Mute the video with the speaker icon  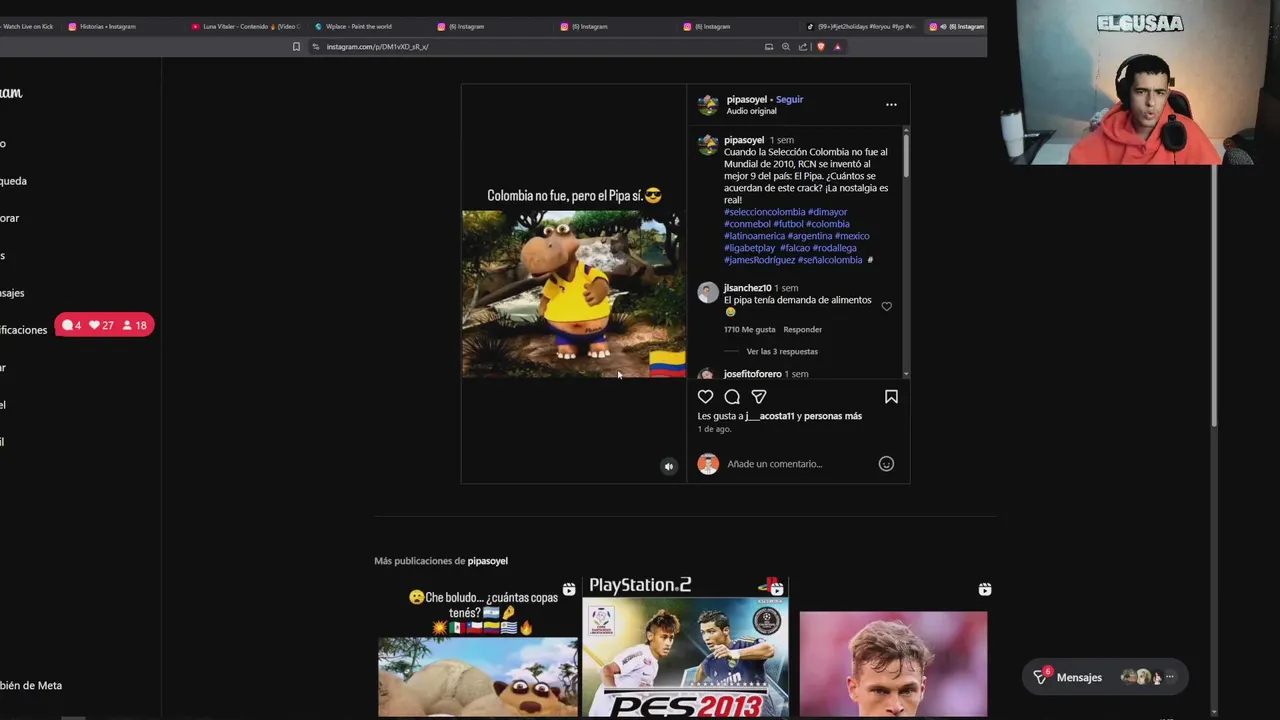point(669,466)
